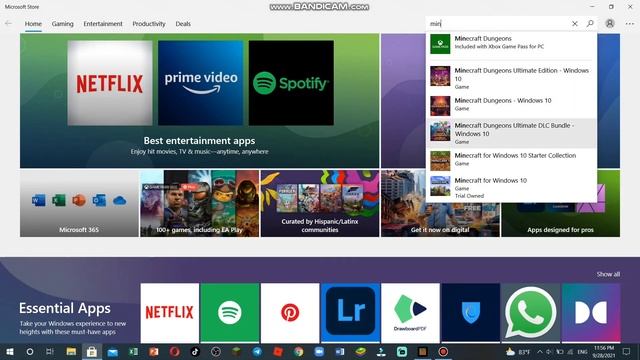Open Word from taskbar
The height and width of the screenshot is (360, 640).
click(340, 352)
